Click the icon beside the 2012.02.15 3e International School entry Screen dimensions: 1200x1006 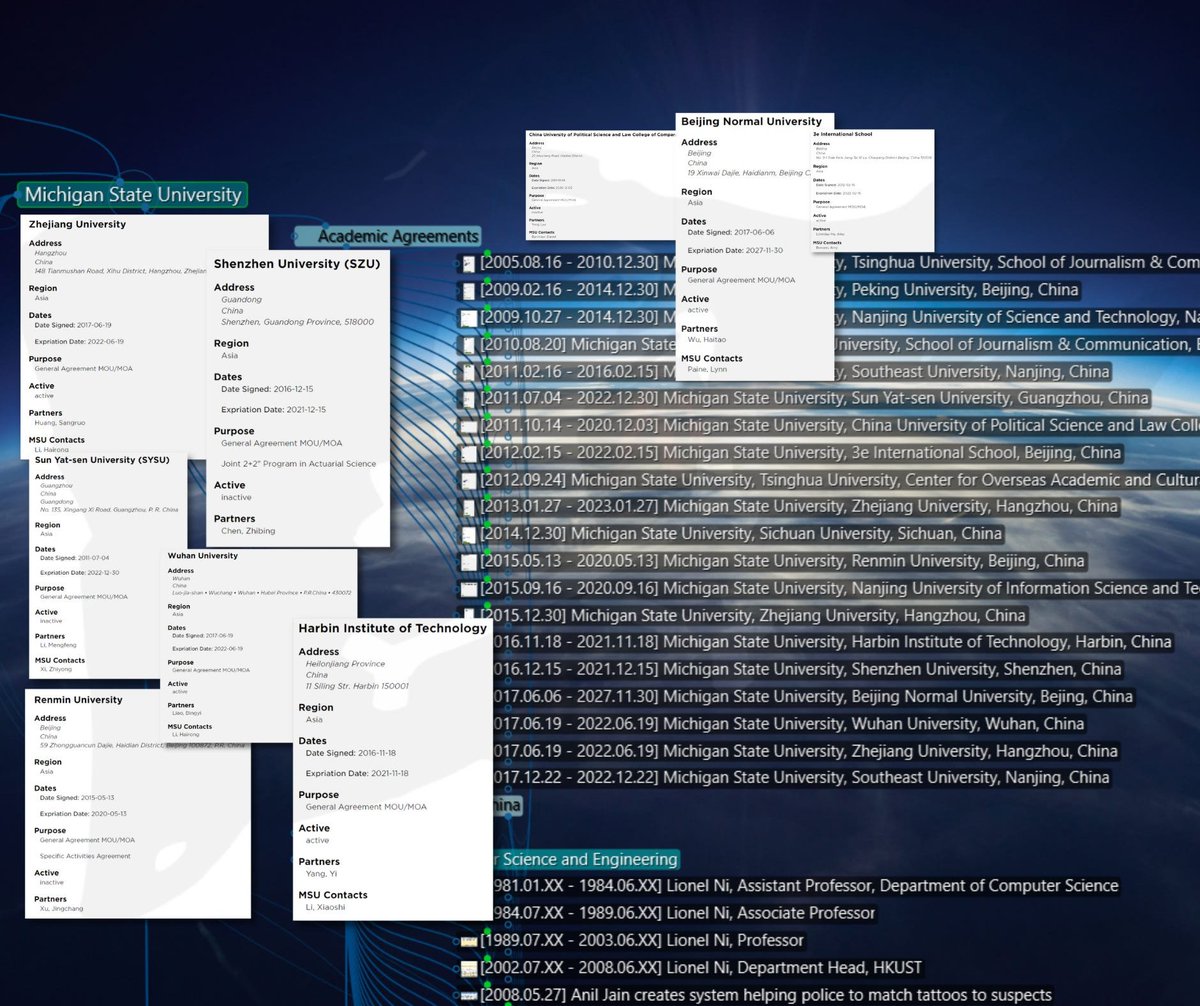468,453
